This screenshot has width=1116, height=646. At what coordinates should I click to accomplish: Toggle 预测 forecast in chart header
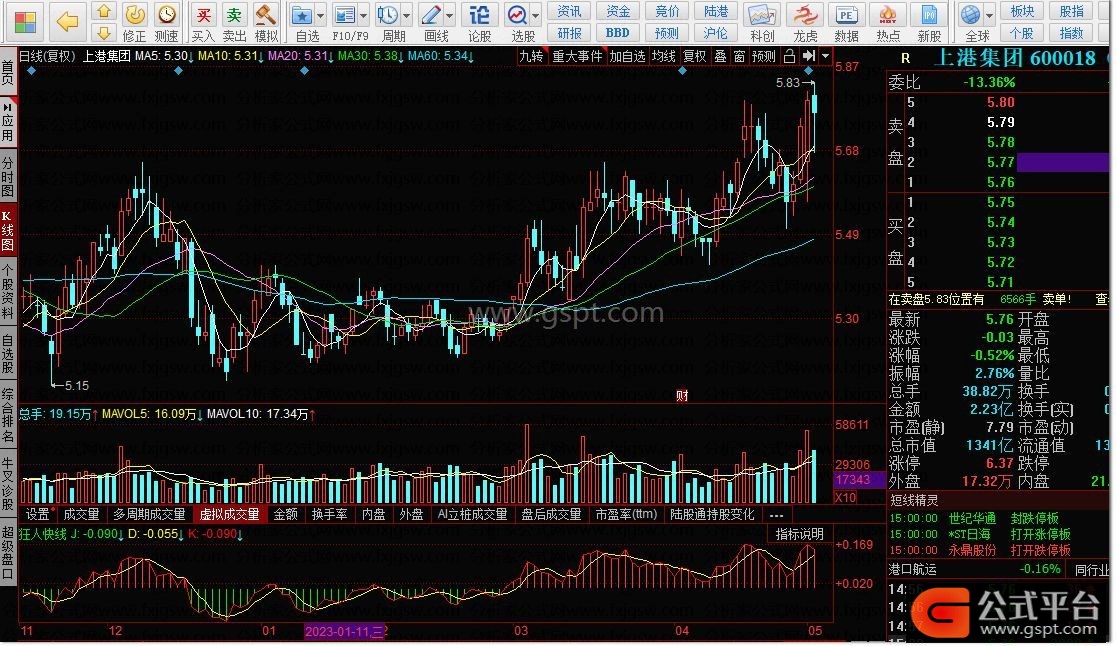coord(764,56)
